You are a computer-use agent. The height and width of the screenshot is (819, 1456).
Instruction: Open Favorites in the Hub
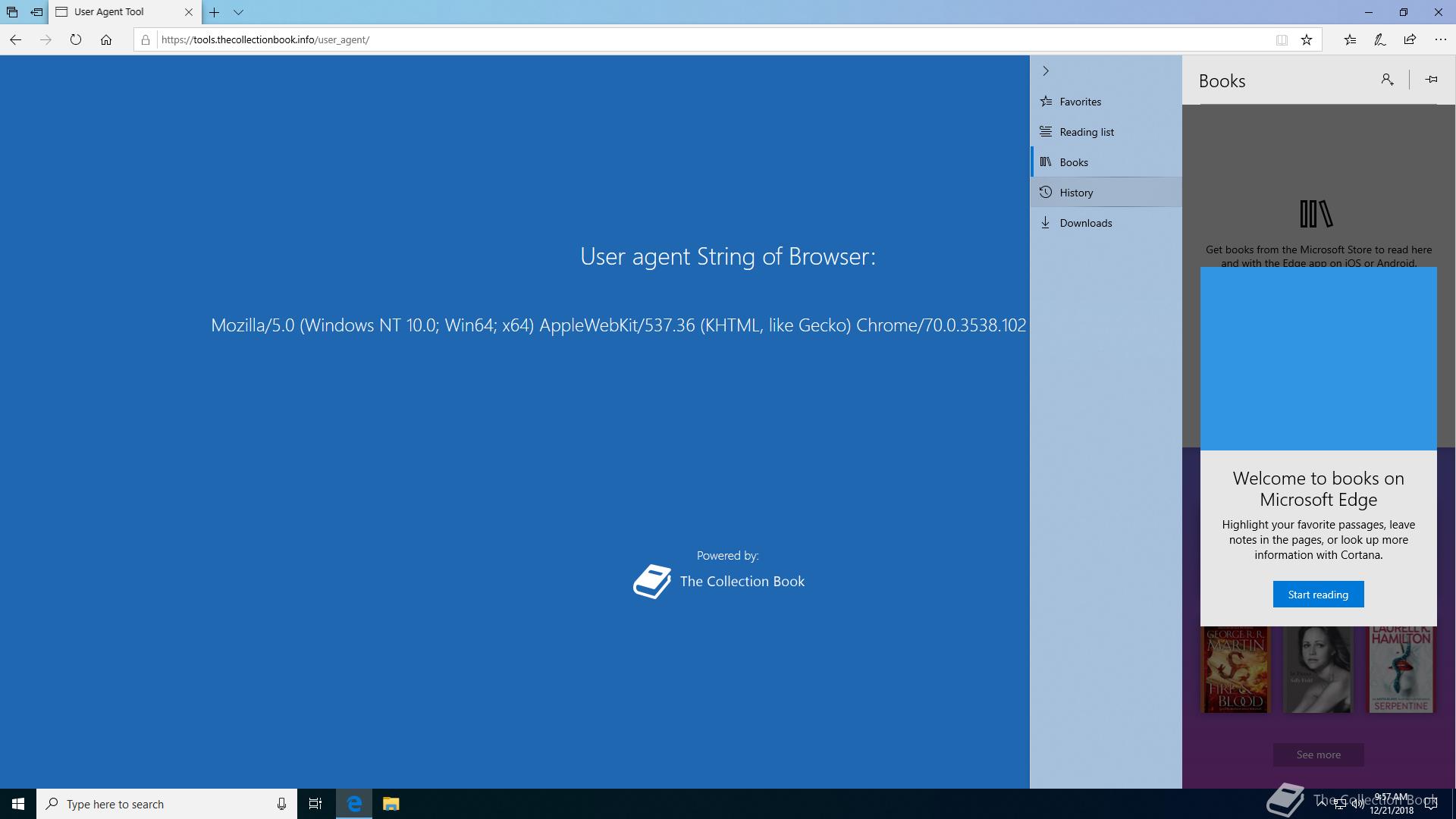point(1106,102)
